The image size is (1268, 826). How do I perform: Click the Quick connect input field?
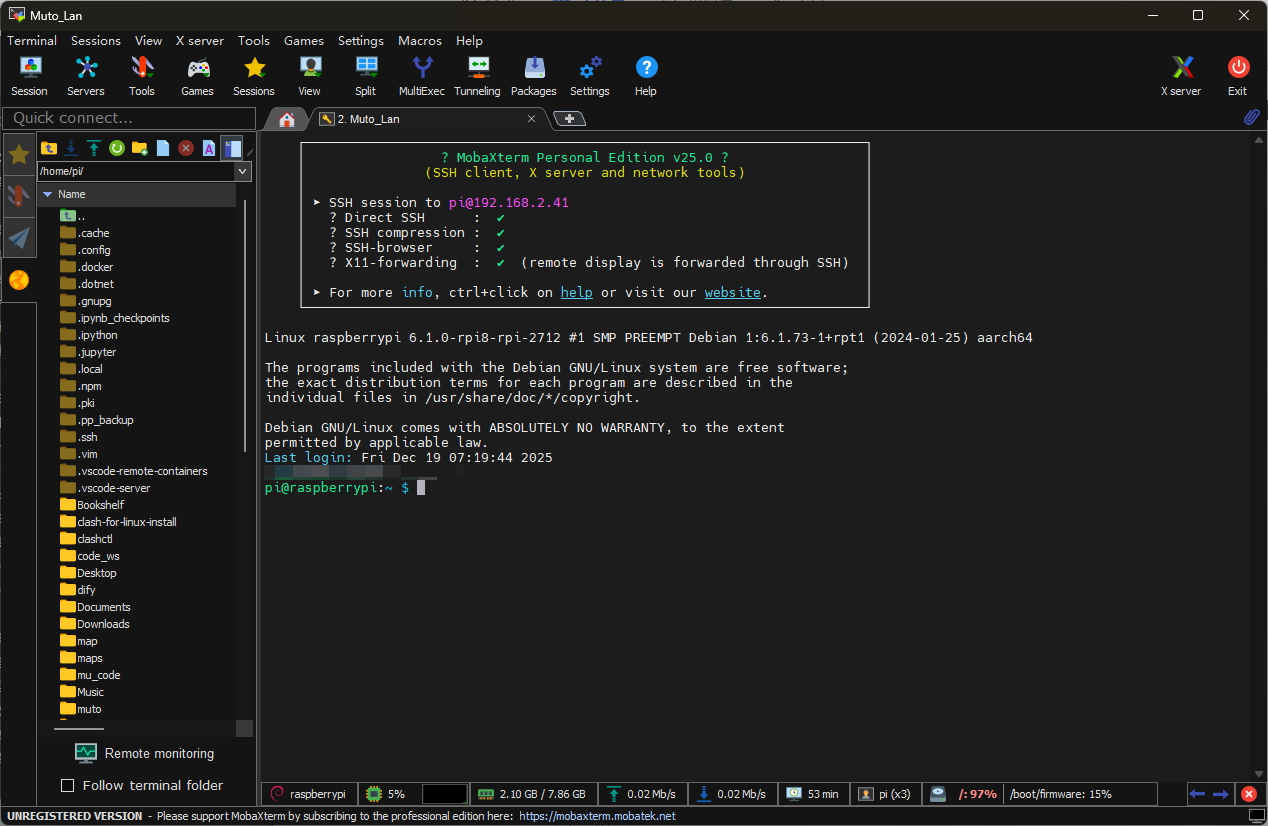[x=128, y=118]
